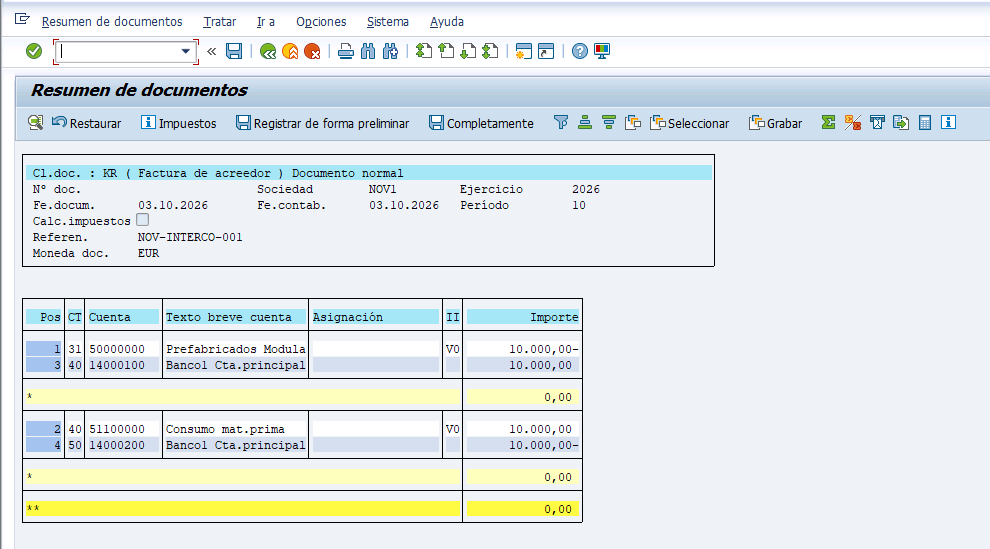Click the Sociedad value NOV1
The height and width of the screenshot is (549, 990).
(x=383, y=189)
